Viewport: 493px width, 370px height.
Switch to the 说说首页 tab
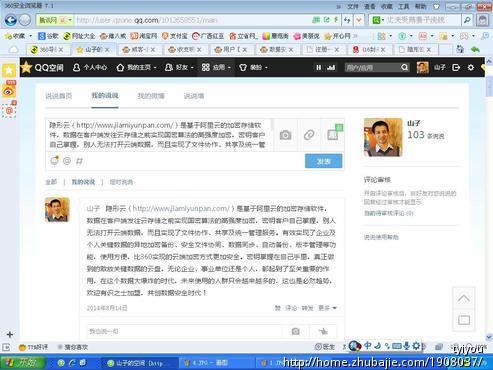point(59,96)
